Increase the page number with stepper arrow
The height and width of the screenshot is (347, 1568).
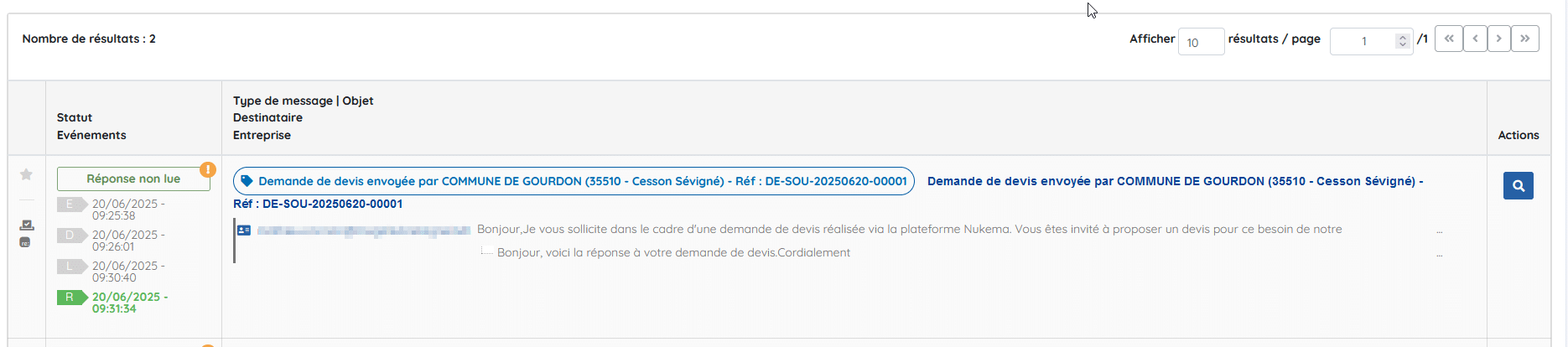point(1402,37)
